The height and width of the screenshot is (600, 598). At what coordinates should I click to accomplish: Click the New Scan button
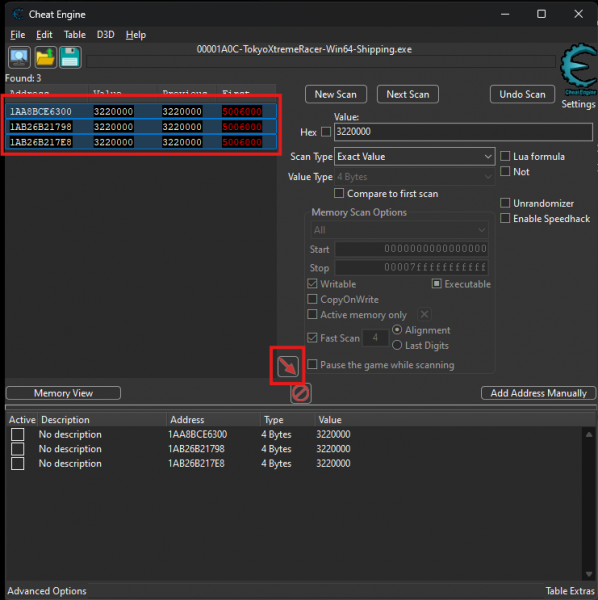click(336, 94)
